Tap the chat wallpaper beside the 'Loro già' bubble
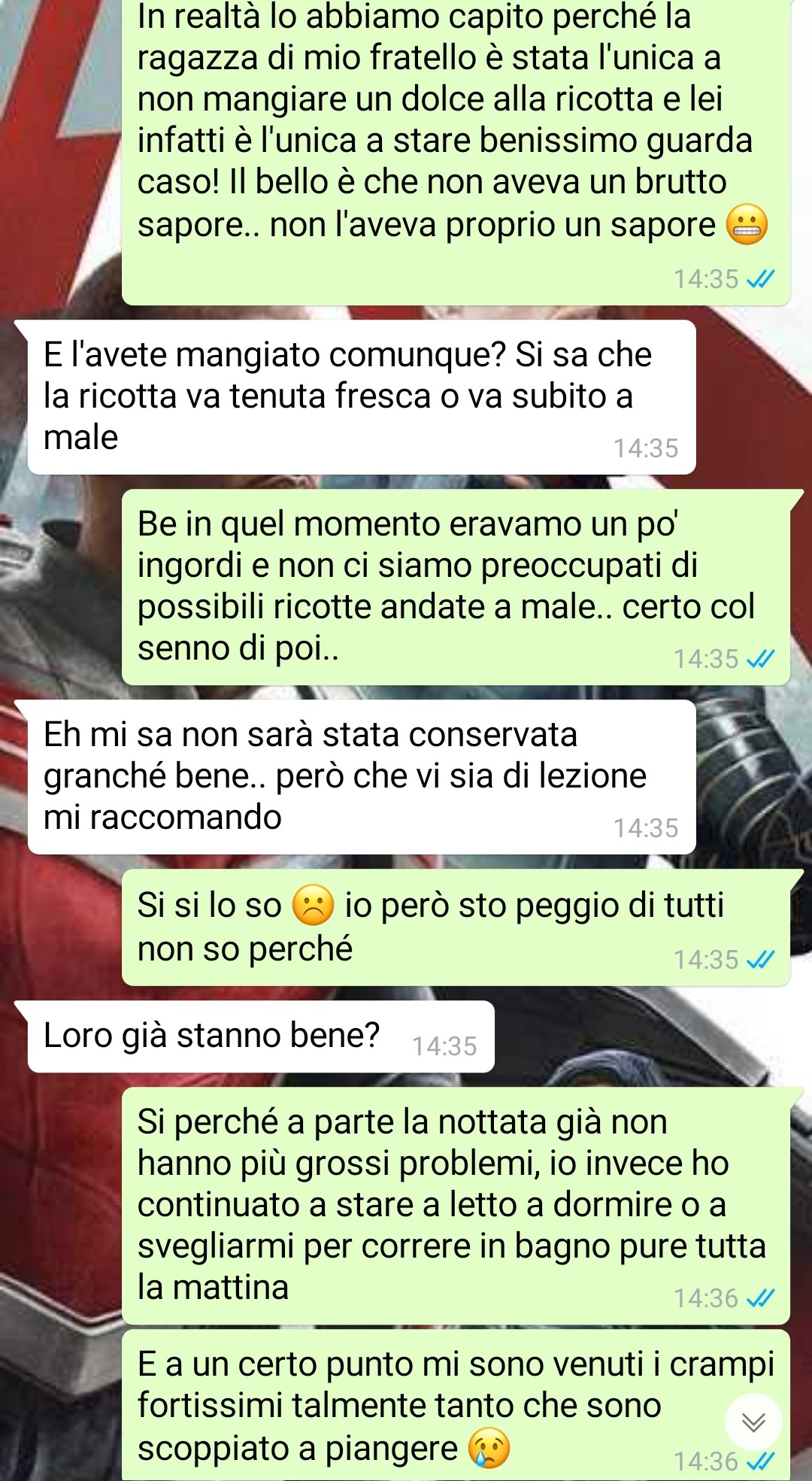This screenshot has width=812, height=1481. tap(647, 1038)
